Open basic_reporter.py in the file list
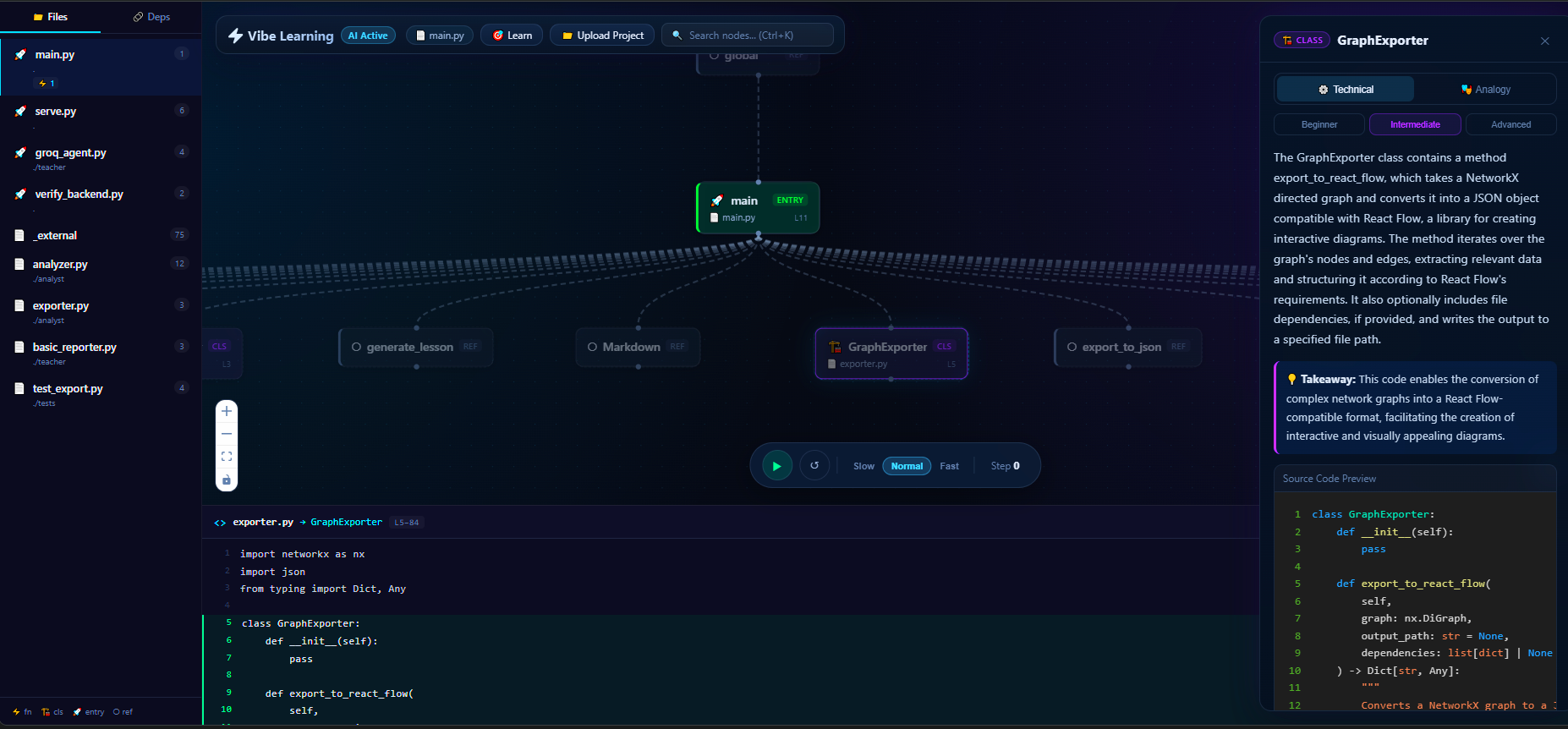The image size is (1568, 729). tap(101, 353)
